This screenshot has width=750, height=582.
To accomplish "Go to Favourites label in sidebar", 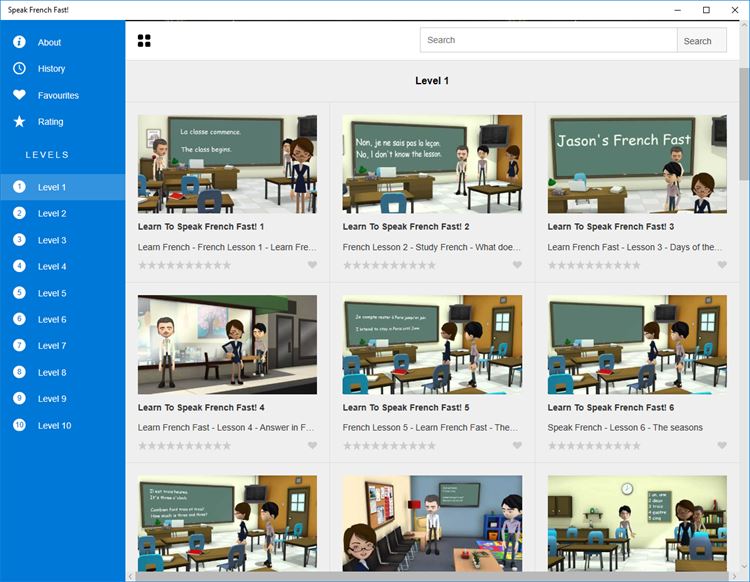I will [58, 95].
